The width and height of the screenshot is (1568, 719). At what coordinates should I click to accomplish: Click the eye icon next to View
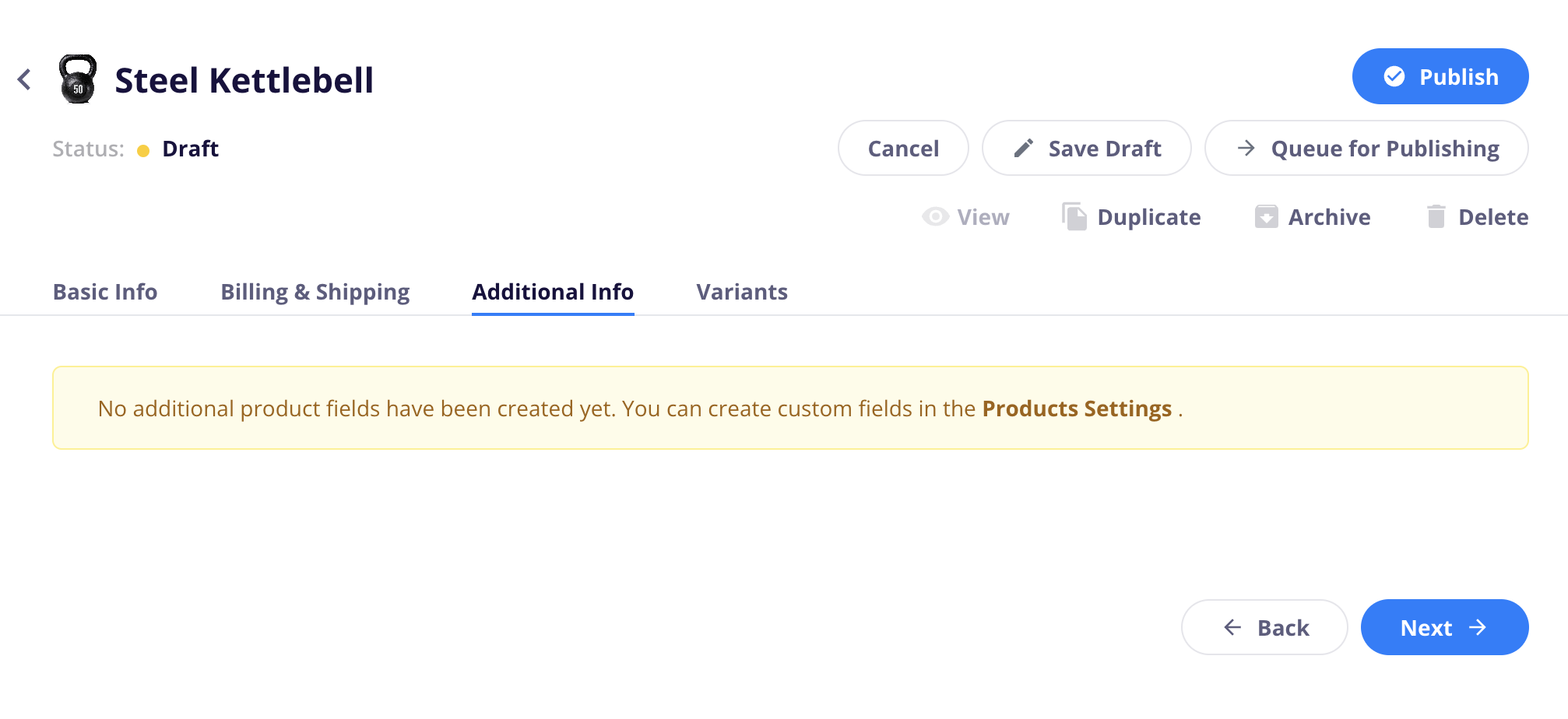(x=936, y=216)
